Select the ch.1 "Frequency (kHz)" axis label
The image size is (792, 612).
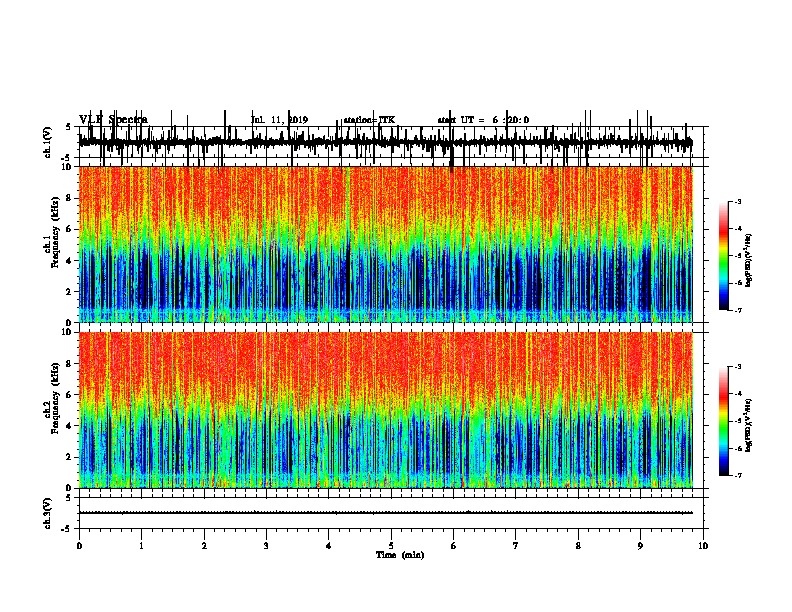pos(55,232)
